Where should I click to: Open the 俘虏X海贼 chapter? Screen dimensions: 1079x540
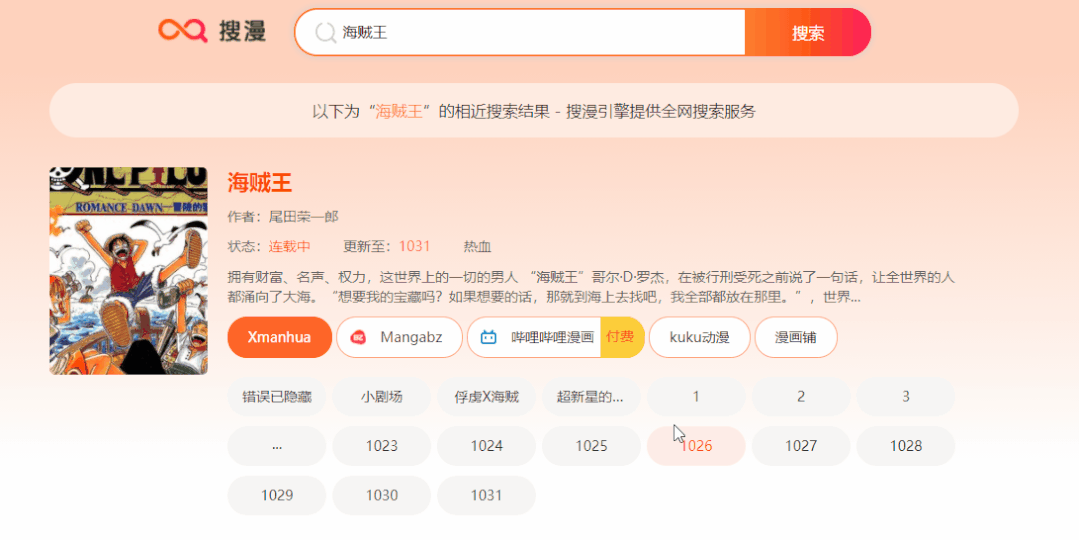(486, 397)
